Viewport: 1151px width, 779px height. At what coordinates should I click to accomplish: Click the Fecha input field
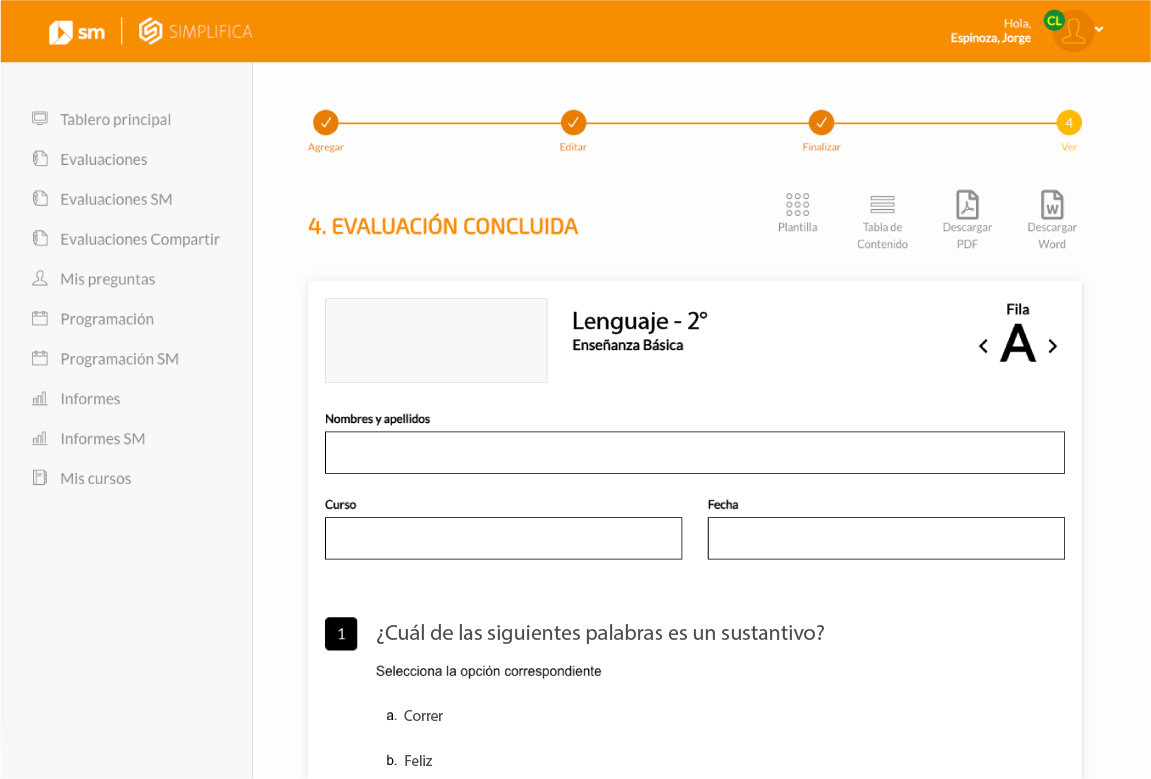886,538
